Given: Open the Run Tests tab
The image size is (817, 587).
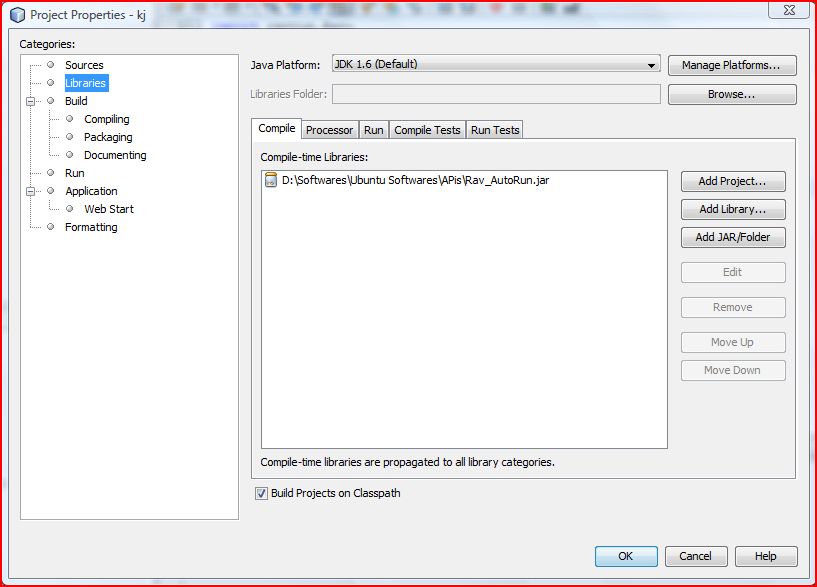Looking at the screenshot, I should pyautogui.click(x=495, y=130).
